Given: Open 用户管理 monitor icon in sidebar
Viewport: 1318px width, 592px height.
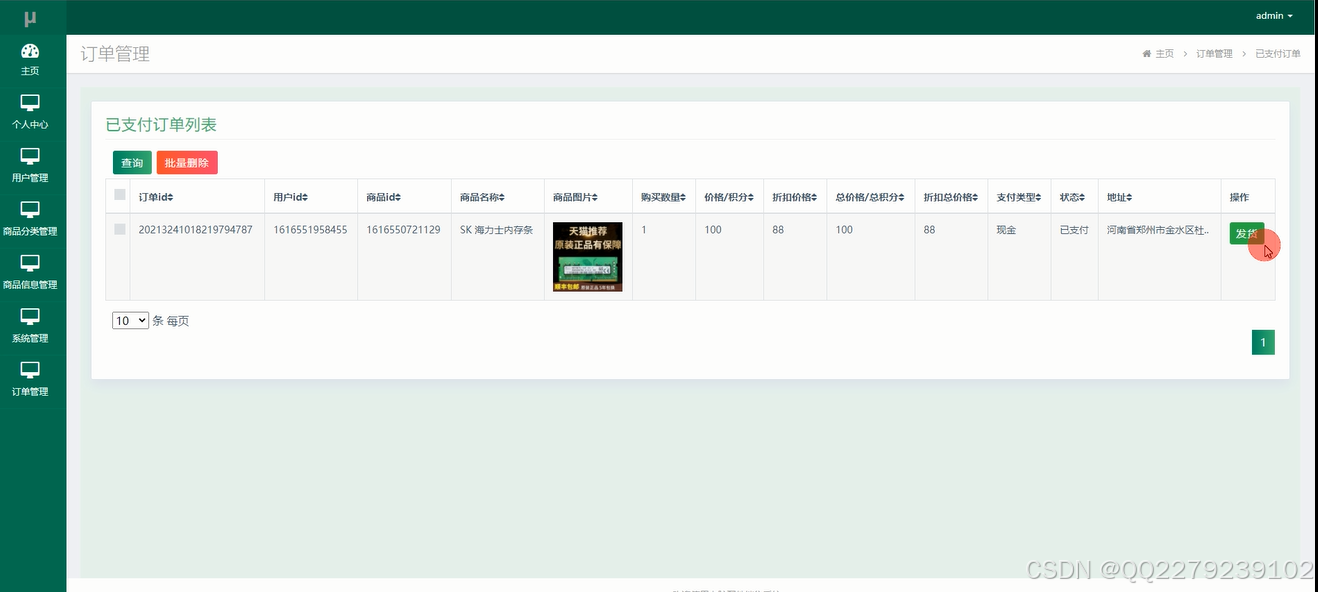Looking at the screenshot, I should pos(30,156).
